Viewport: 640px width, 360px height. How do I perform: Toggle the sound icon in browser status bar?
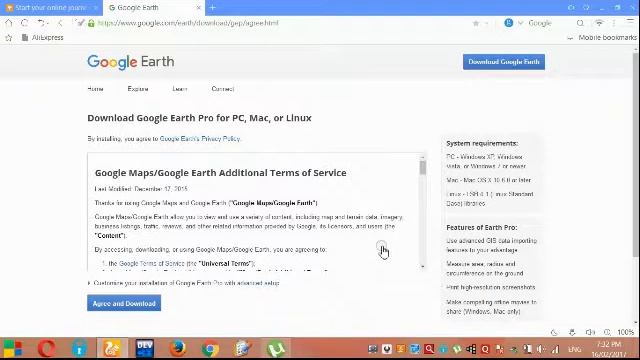[590, 332]
